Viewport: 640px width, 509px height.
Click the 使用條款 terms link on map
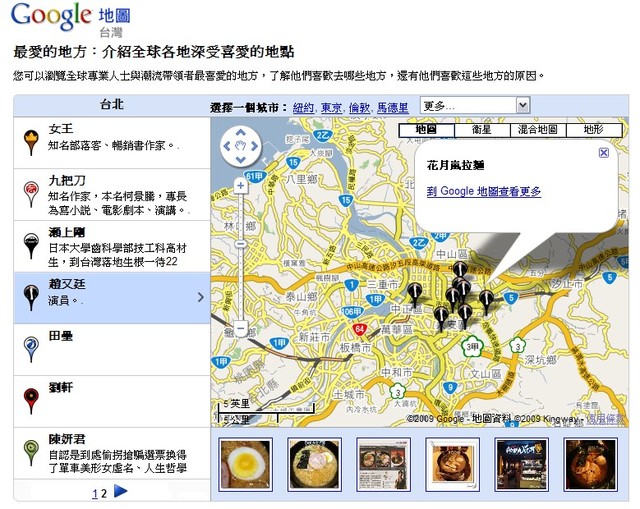[606, 418]
